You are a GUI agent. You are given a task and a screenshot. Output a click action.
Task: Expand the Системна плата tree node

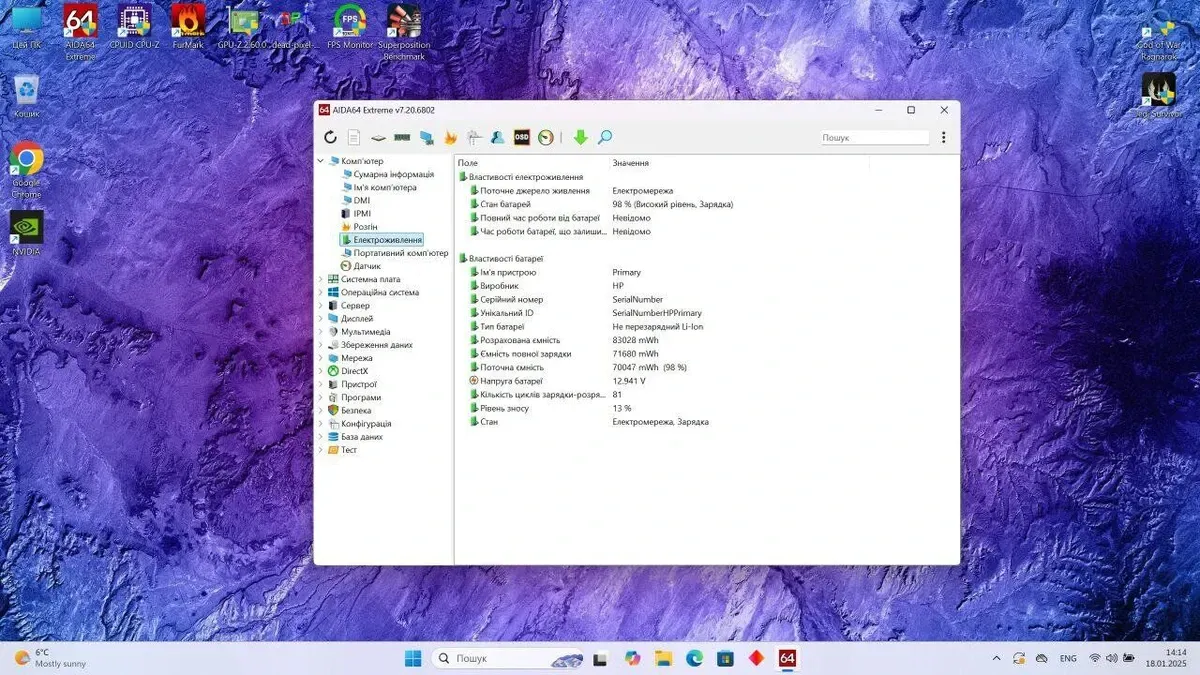click(x=321, y=280)
